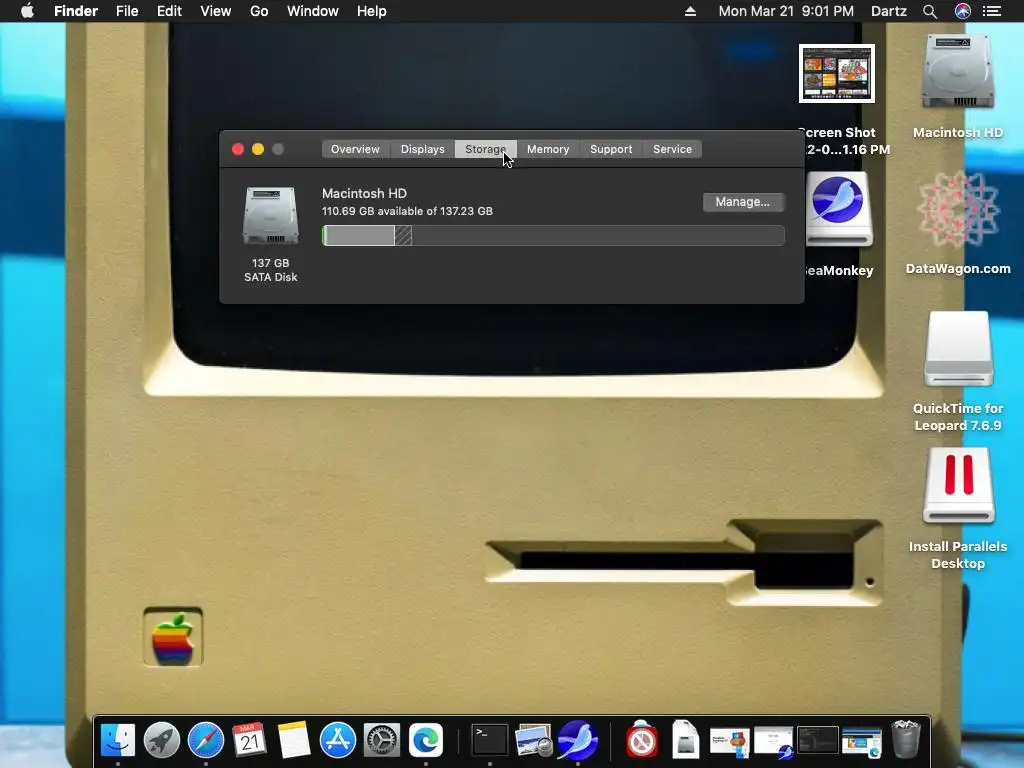The width and height of the screenshot is (1024, 768).
Task: Open the Go menu
Action: click(259, 11)
